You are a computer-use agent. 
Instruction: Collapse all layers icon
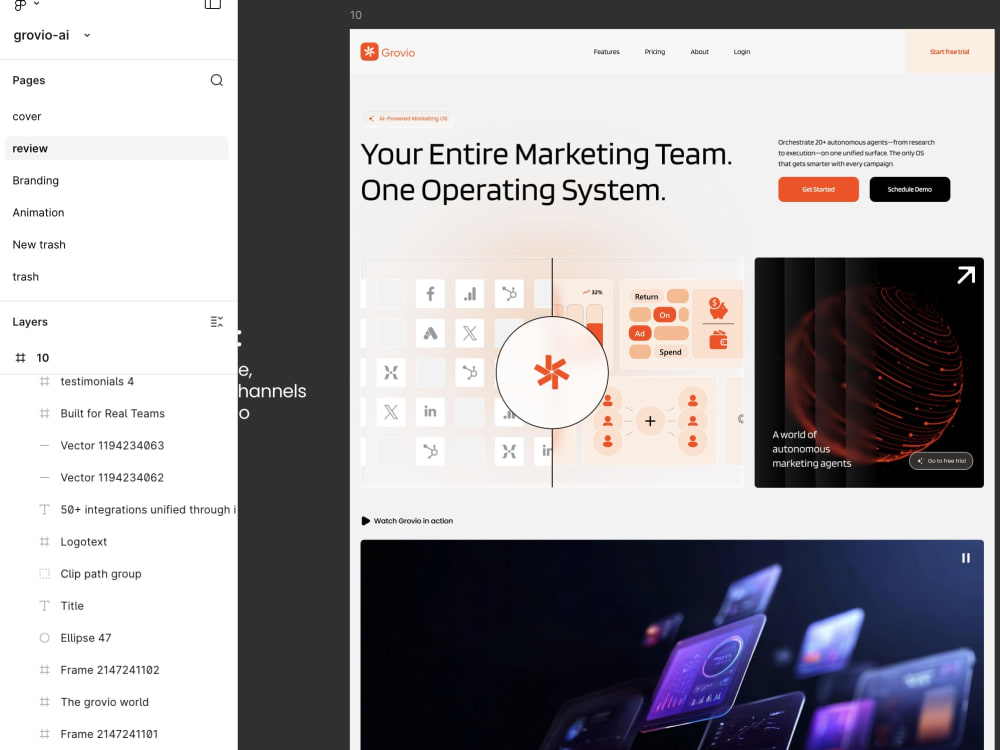217,321
